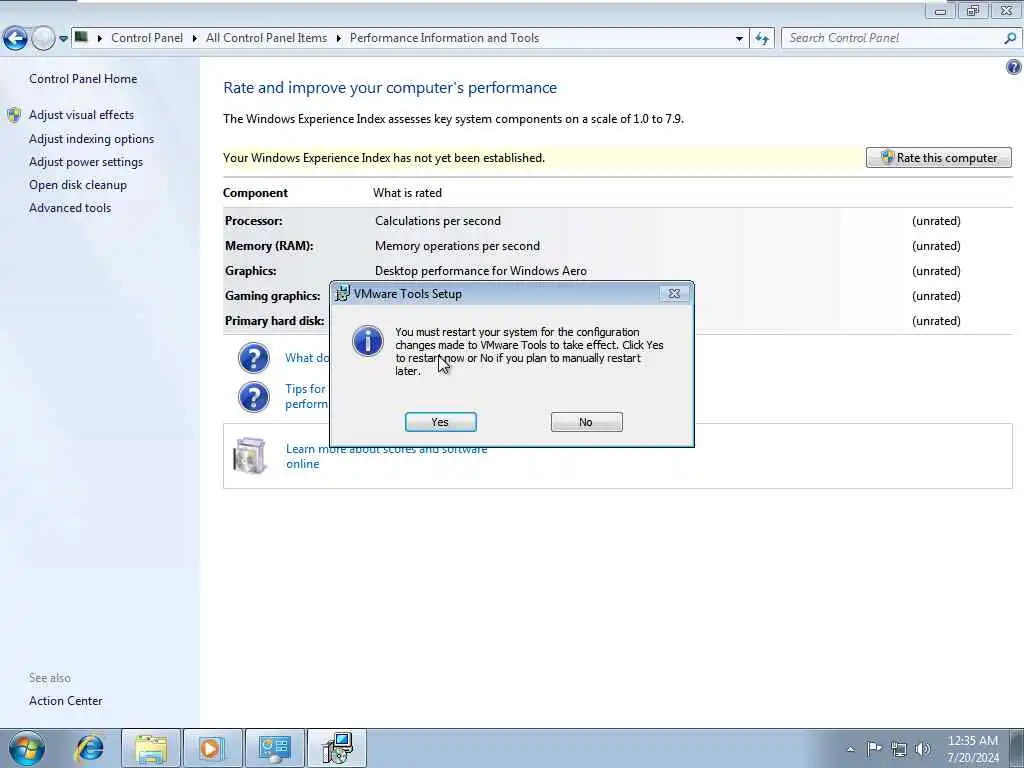Click the network tray icon
This screenshot has width=1024, height=768.
(899, 749)
